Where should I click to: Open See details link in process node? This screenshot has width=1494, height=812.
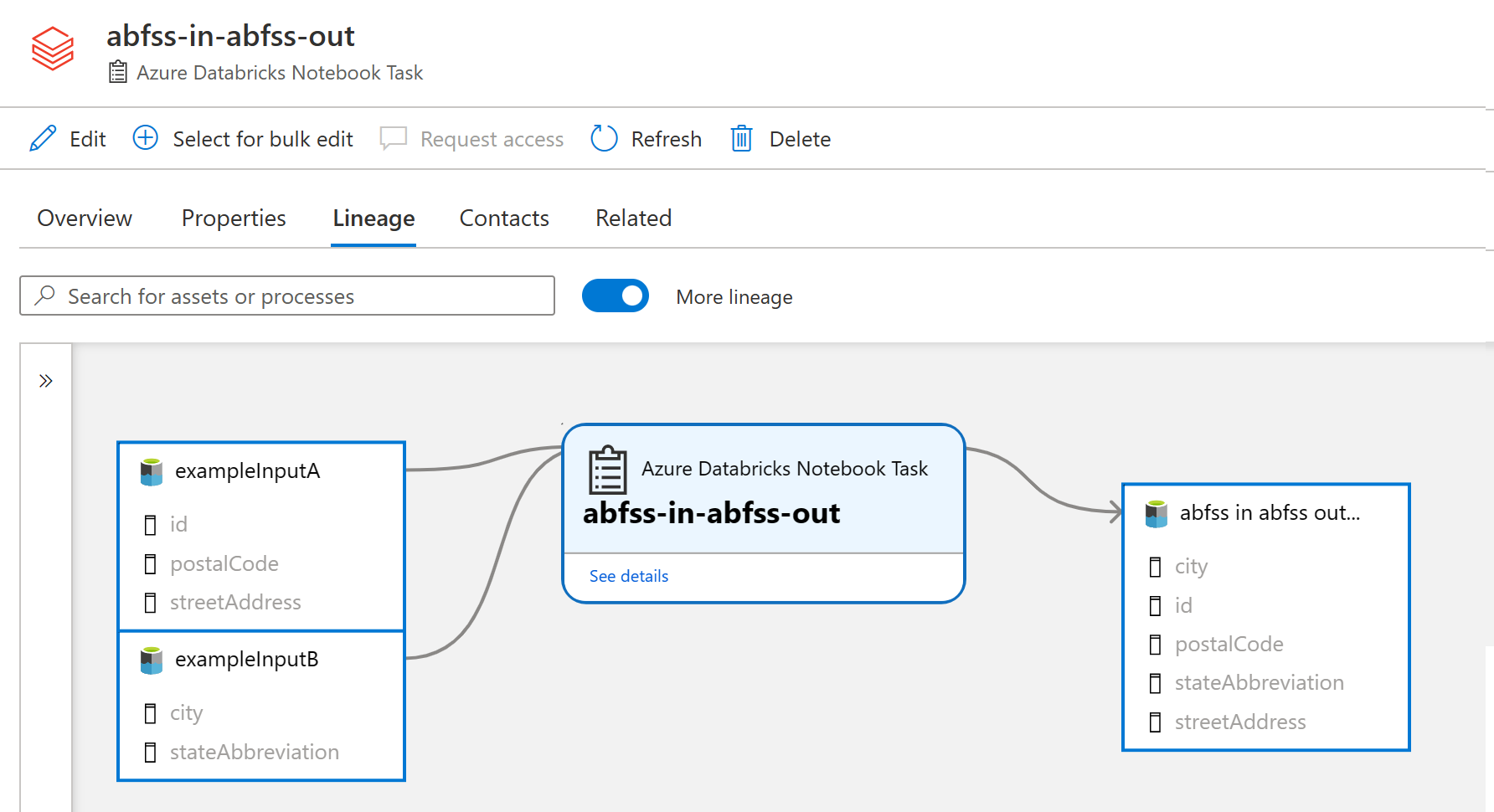point(629,576)
